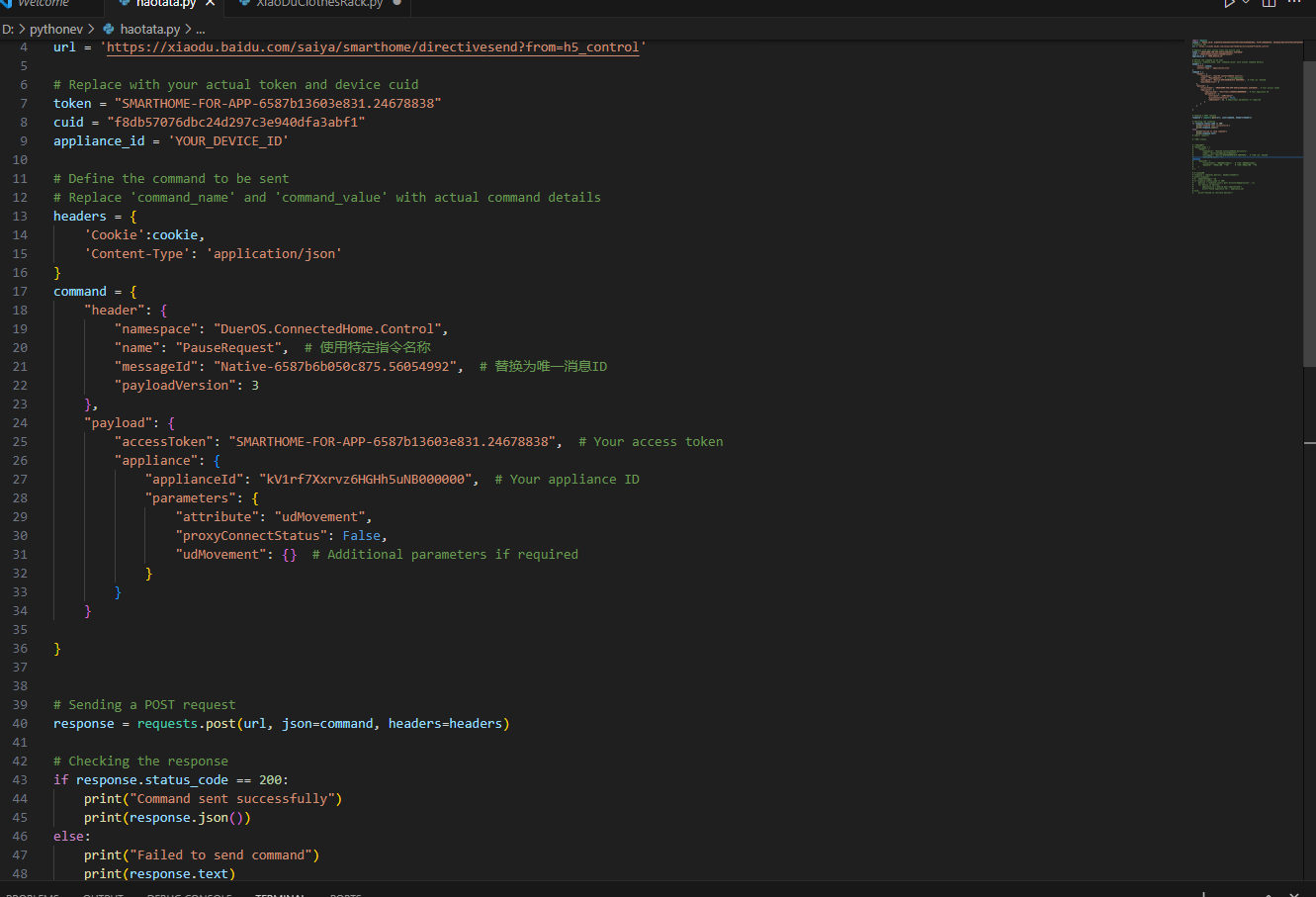The width and height of the screenshot is (1316, 897).
Task: Click 'headers = {' declaration on line 13
Action: [95, 216]
